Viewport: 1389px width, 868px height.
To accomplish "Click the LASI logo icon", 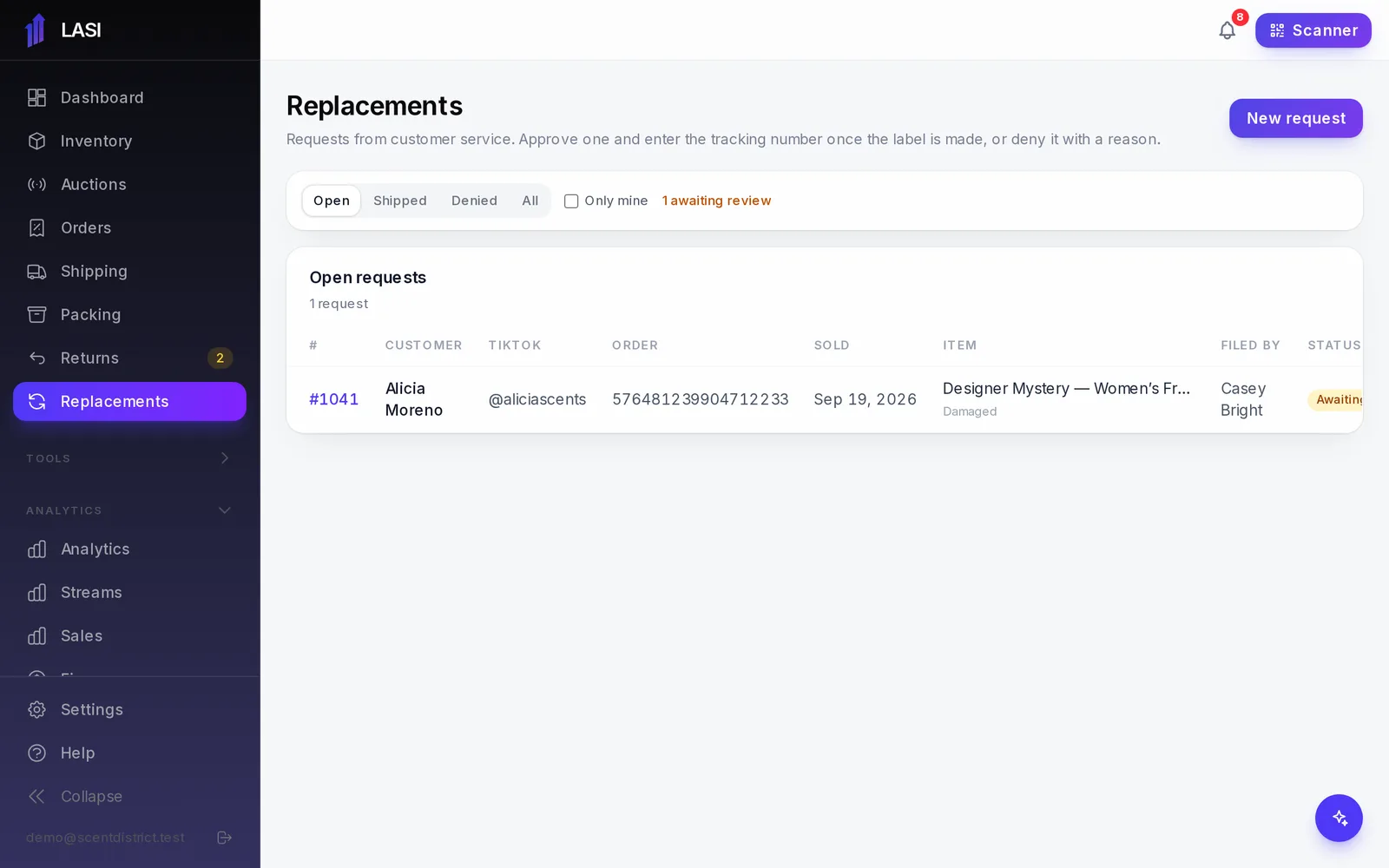I will point(36,30).
